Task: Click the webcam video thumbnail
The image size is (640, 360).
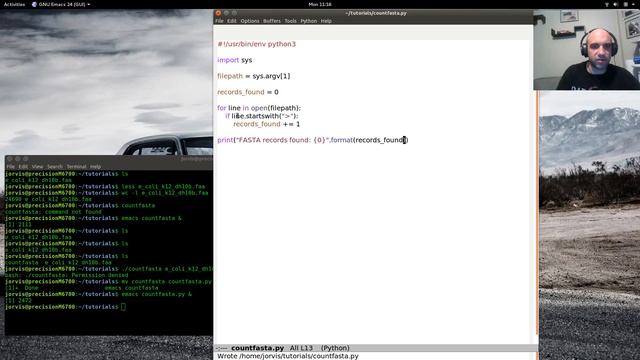Action: [x=587, y=49]
